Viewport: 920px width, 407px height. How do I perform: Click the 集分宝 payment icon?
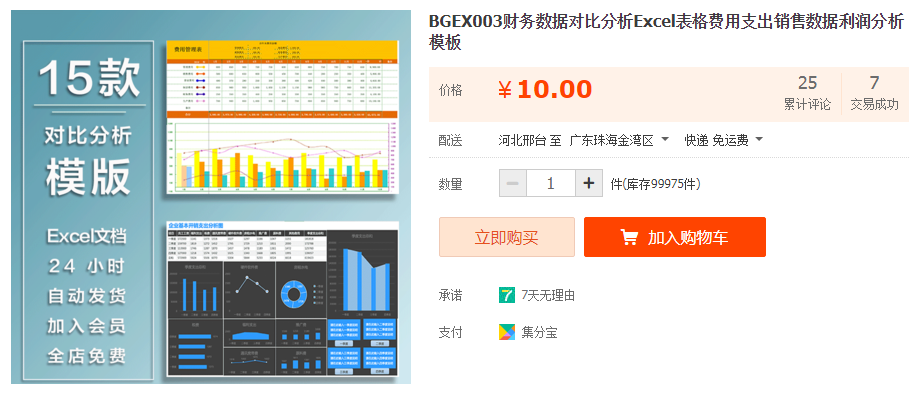coord(506,333)
